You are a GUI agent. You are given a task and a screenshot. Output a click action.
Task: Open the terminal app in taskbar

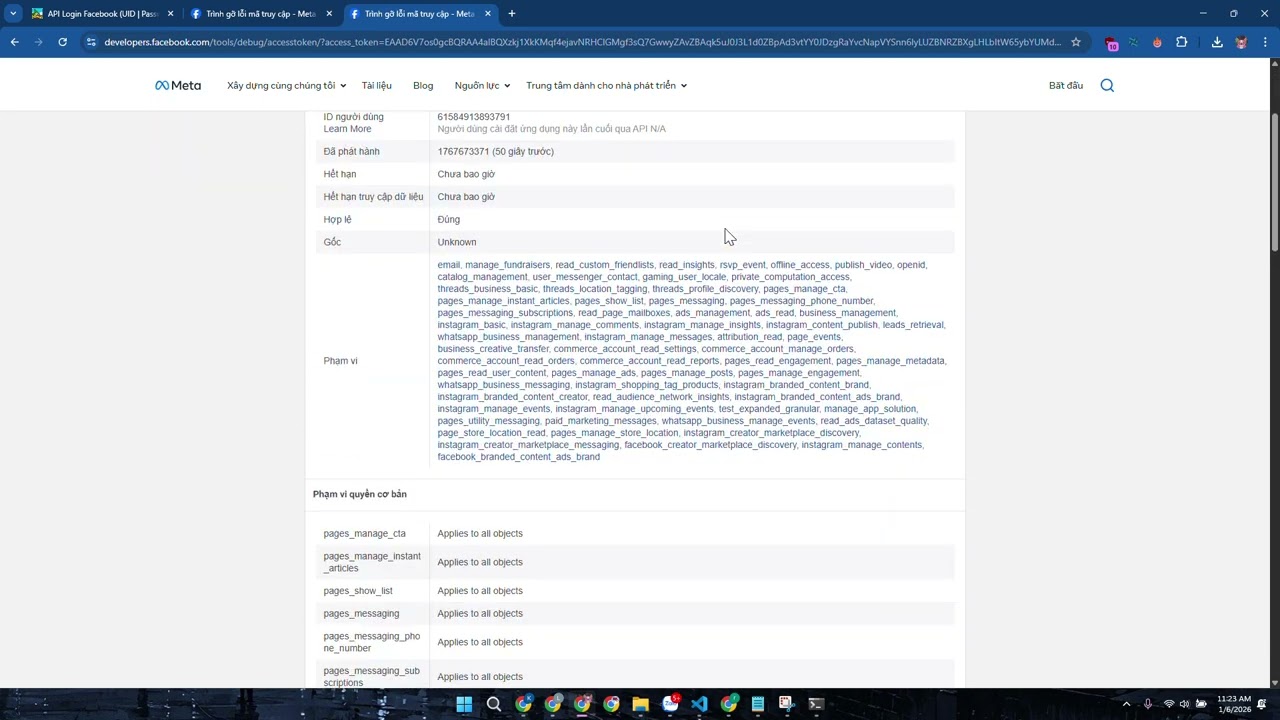(816, 704)
